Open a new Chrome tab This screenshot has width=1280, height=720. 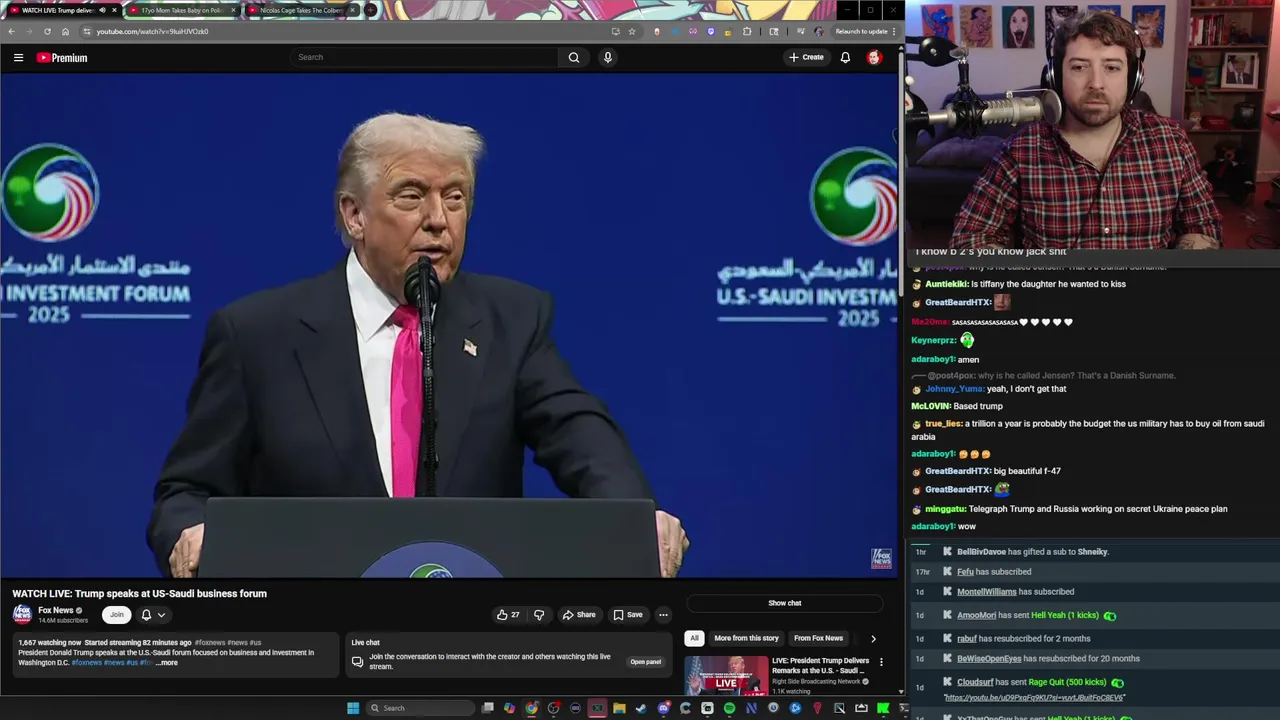pos(371,10)
